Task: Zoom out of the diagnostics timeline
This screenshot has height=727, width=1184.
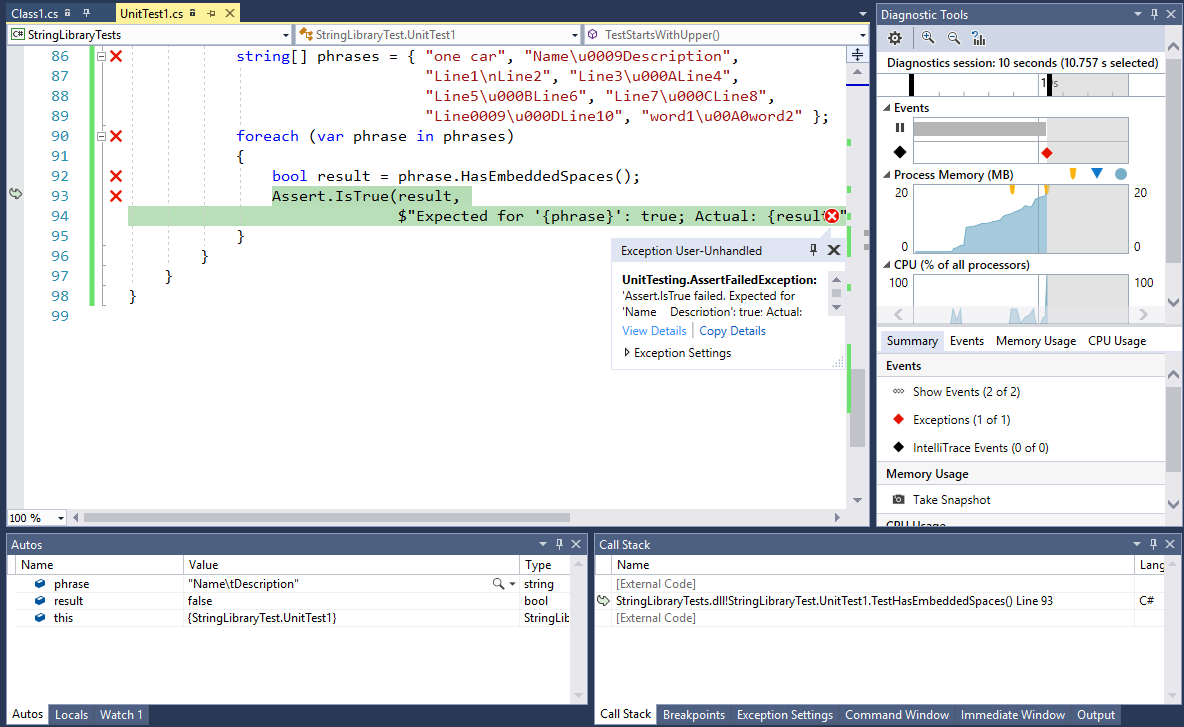Action: 952,38
